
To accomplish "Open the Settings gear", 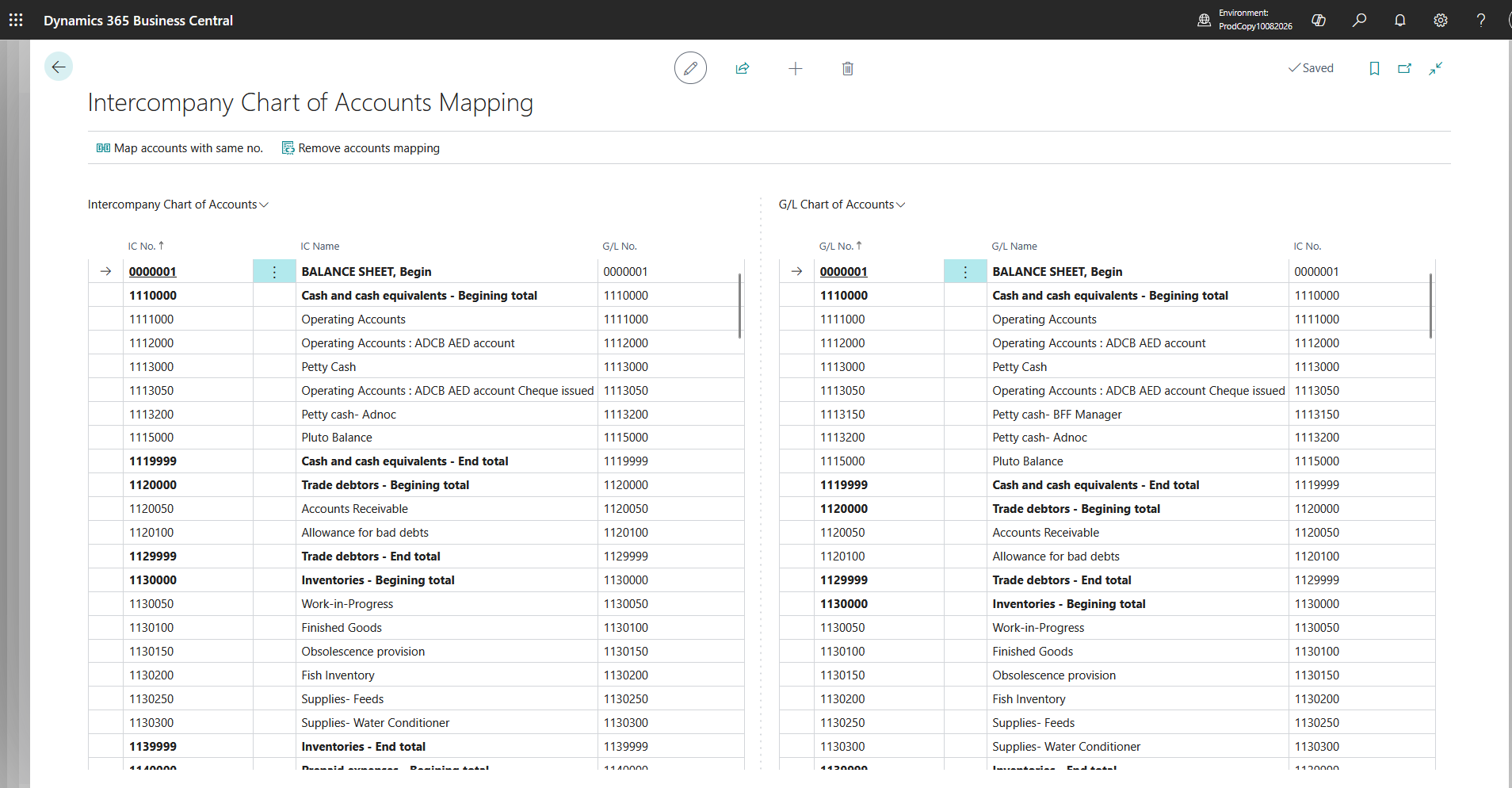I will pos(1441,20).
